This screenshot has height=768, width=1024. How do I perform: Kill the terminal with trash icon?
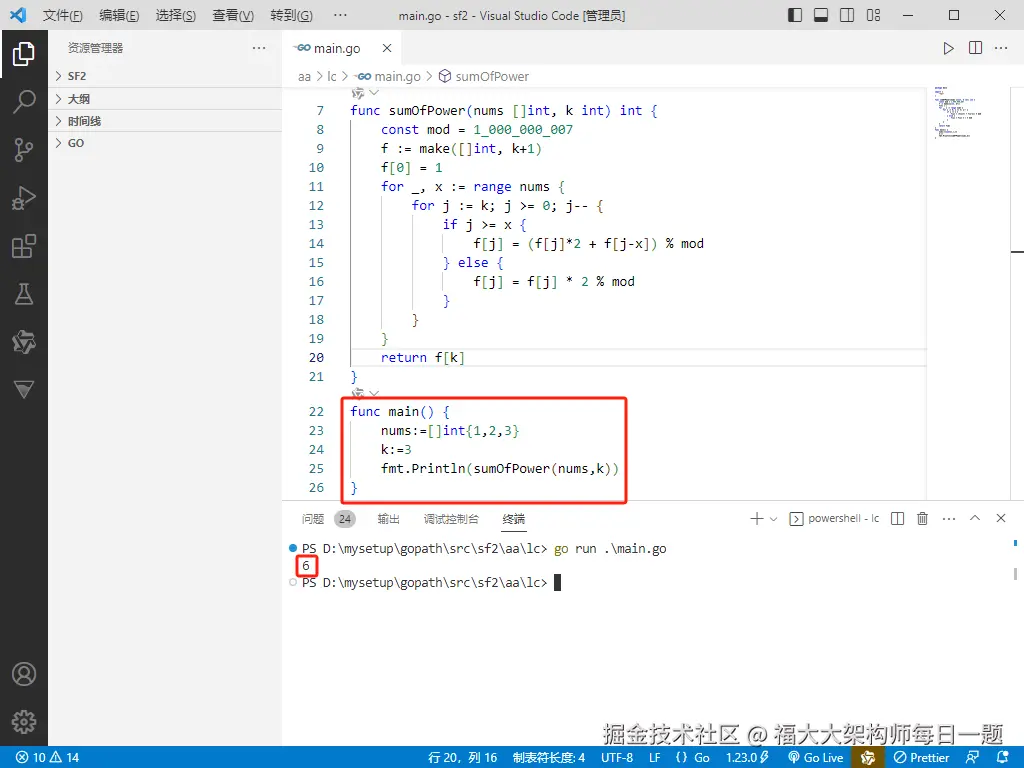[922, 519]
